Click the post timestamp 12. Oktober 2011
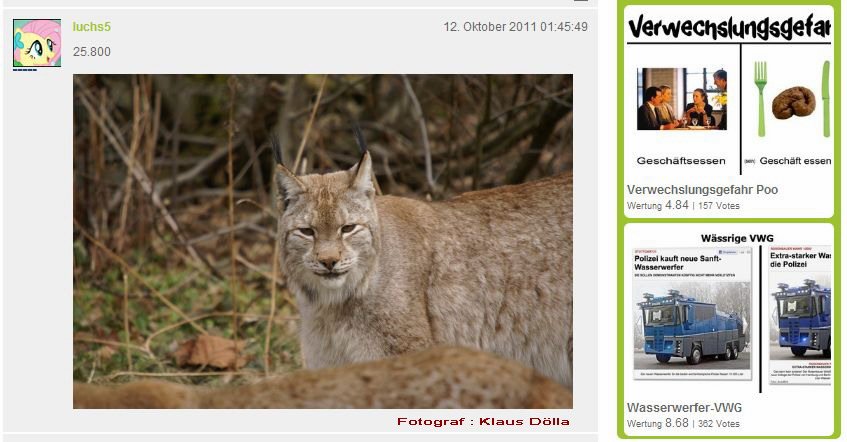Image resolution: width=847 pixels, height=442 pixels. click(515, 26)
